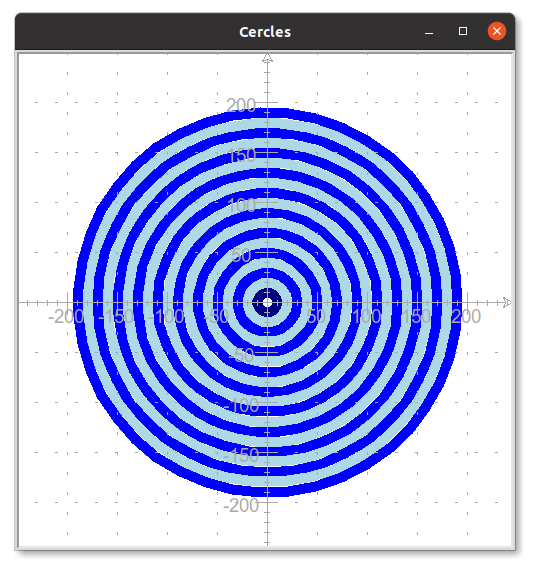Click the 150 label on the horizontal axis
This screenshot has height=569, width=534.
[417, 317]
